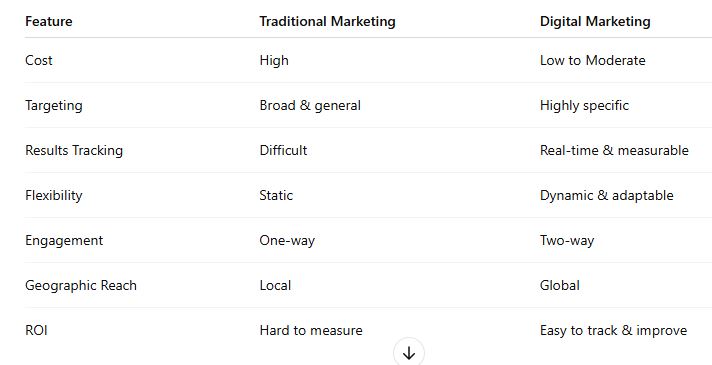Click the Global reach cell
The image size is (712, 365).
[559, 286]
